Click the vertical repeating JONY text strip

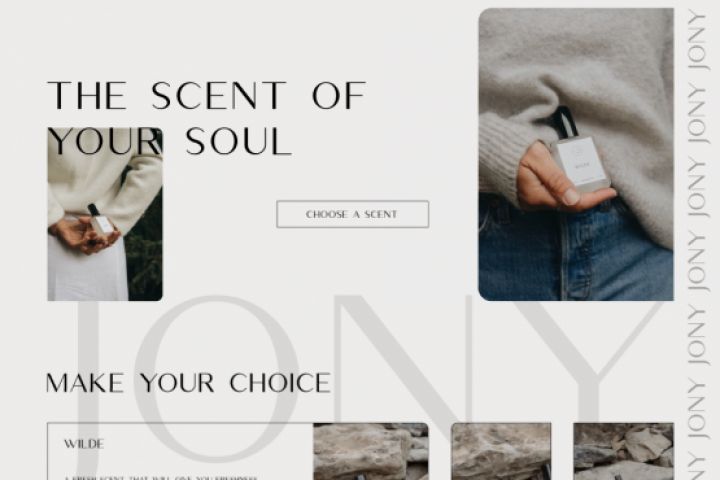(x=697, y=243)
